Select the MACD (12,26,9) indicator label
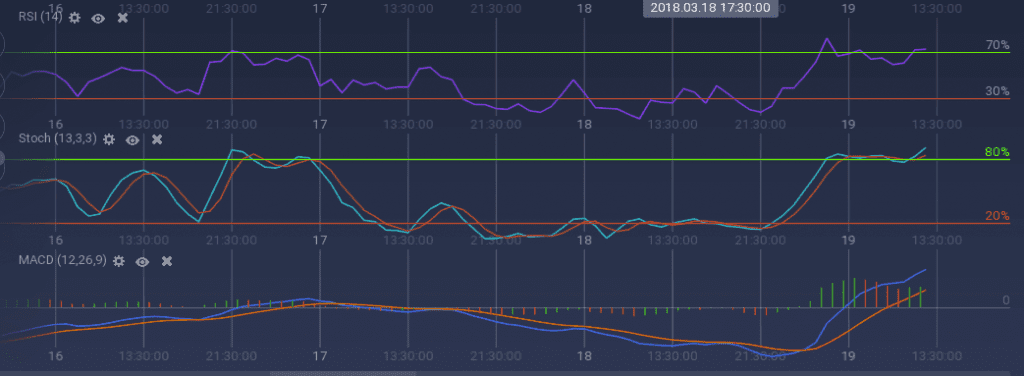This screenshot has height=376, width=1024. [x=63, y=260]
